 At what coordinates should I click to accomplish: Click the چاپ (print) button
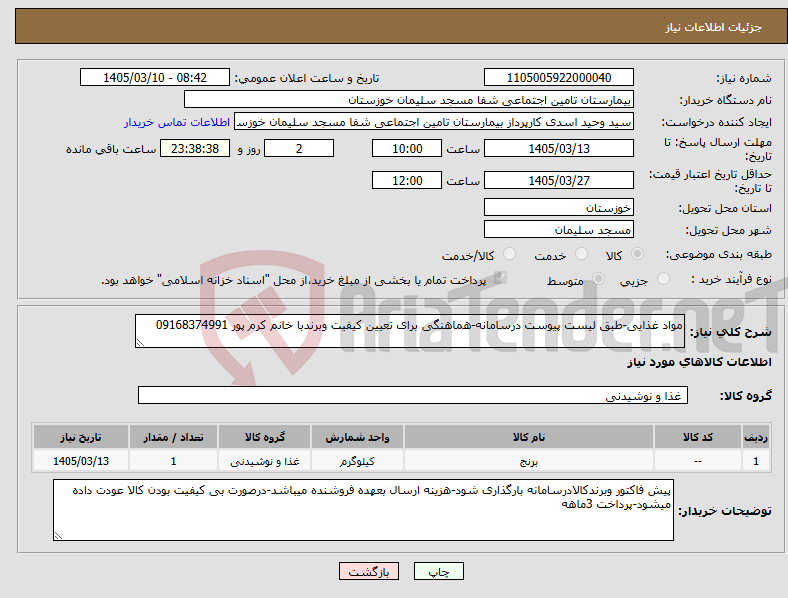439,571
